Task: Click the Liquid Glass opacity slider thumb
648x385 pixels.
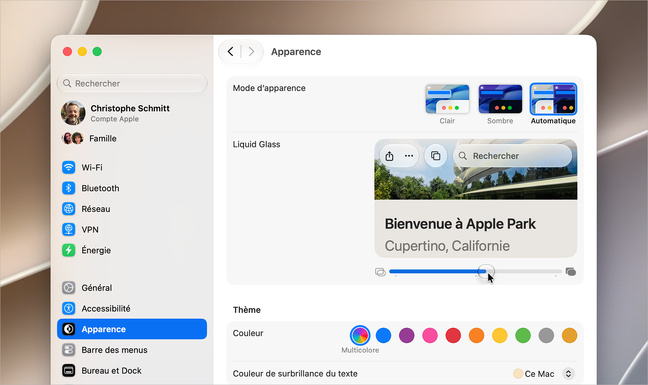Action: coord(486,271)
